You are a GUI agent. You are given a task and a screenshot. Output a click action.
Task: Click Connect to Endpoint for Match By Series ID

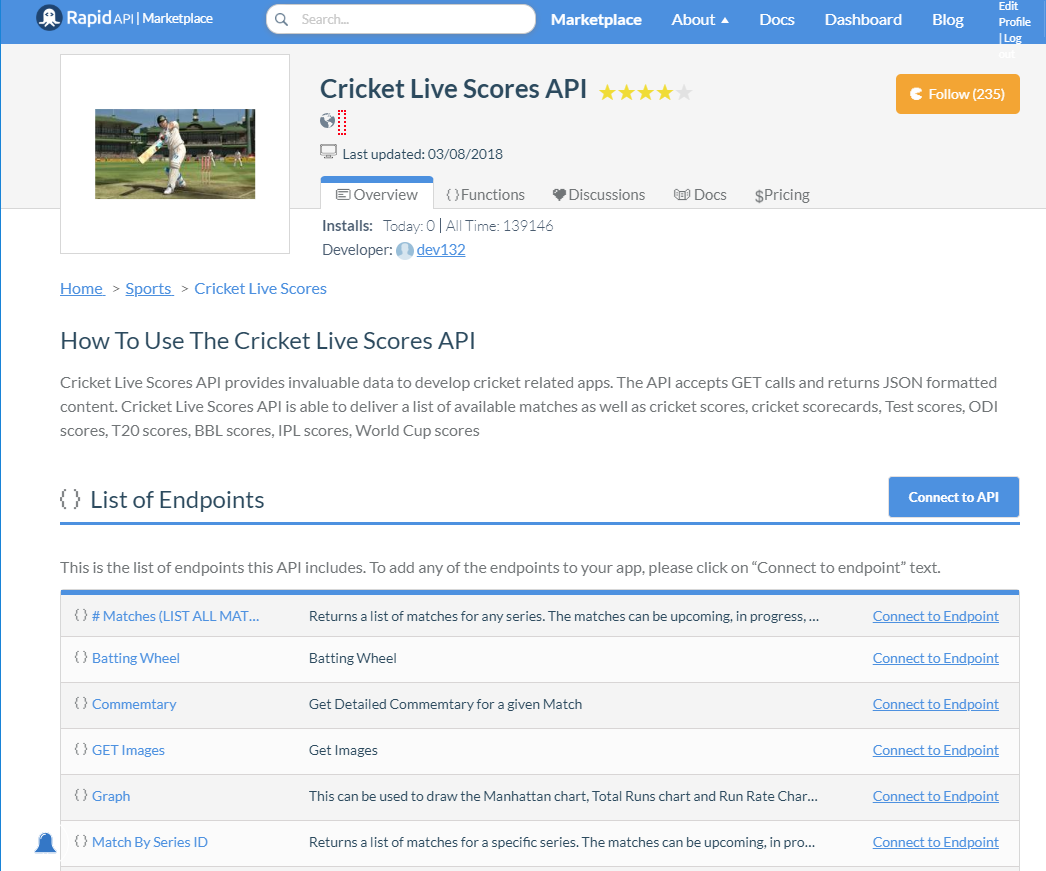pyautogui.click(x=935, y=842)
